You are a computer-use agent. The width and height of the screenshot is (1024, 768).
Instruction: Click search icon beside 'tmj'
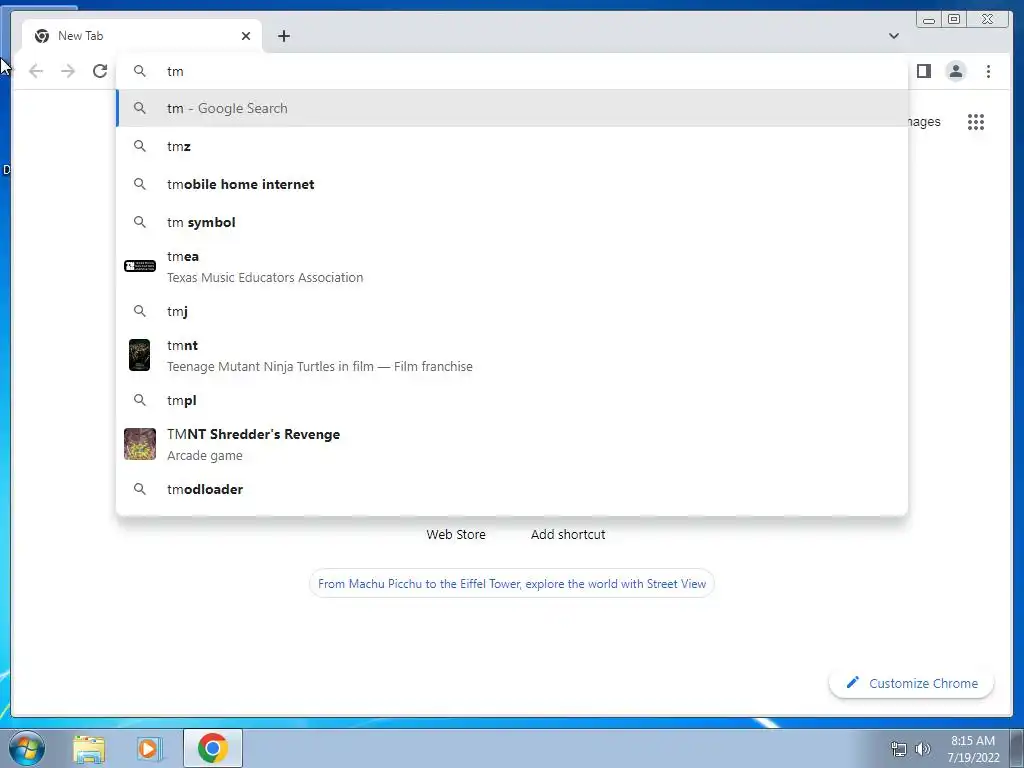tap(140, 311)
